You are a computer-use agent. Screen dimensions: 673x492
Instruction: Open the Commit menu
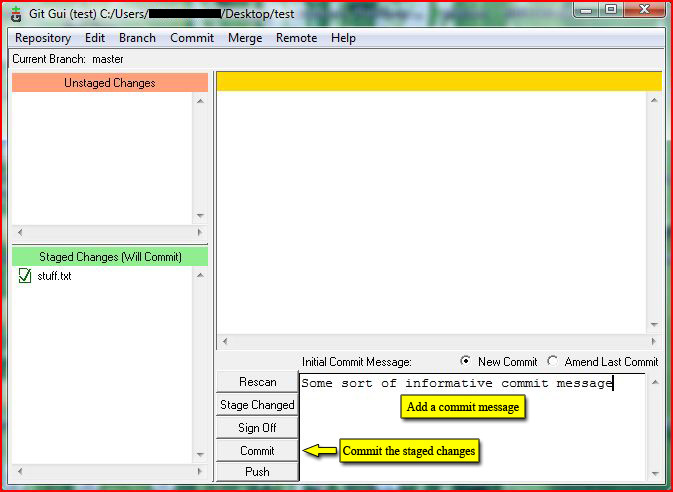192,38
